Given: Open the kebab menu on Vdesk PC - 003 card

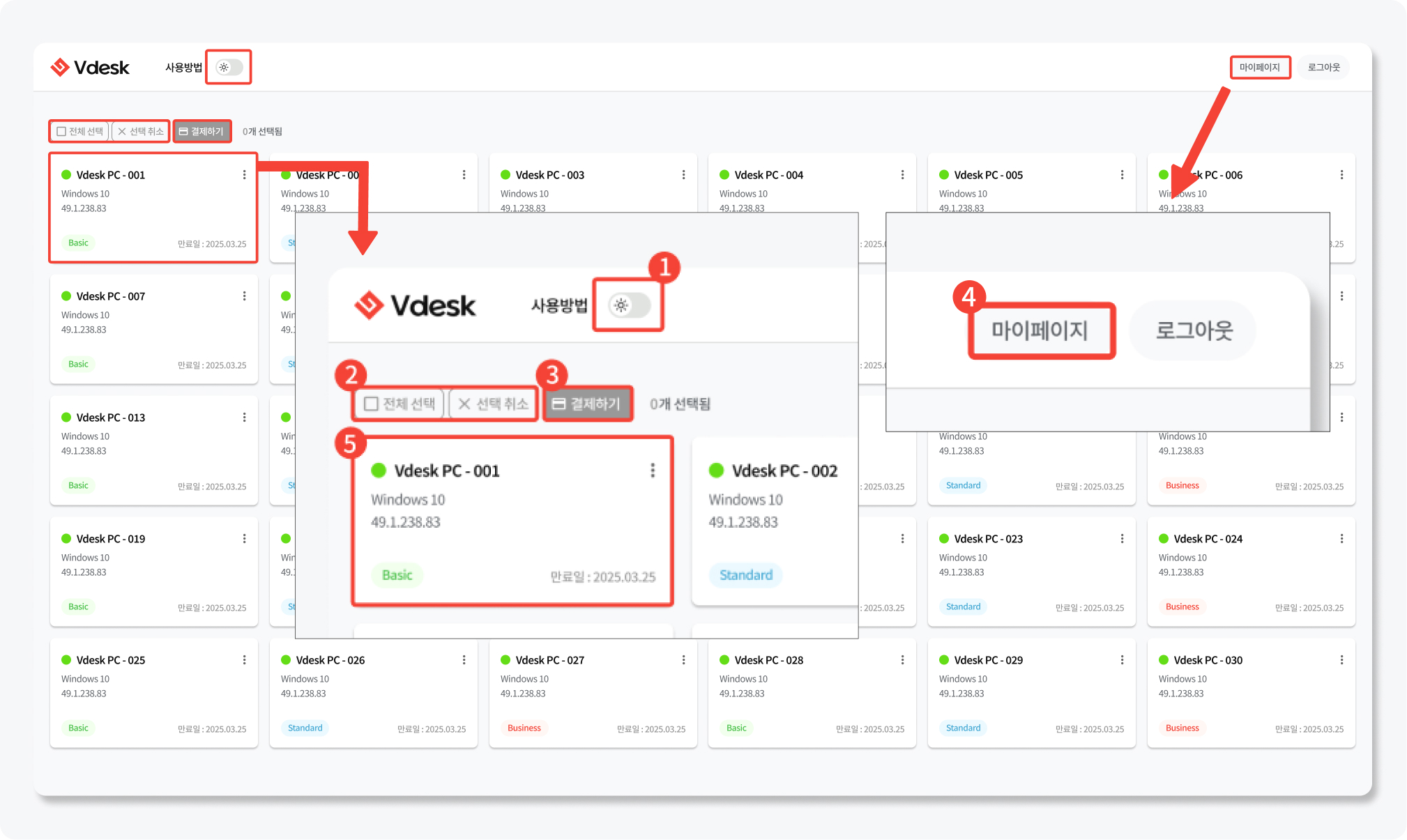Looking at the screenshot, I should pyautogui.click(x=683, y=175).
